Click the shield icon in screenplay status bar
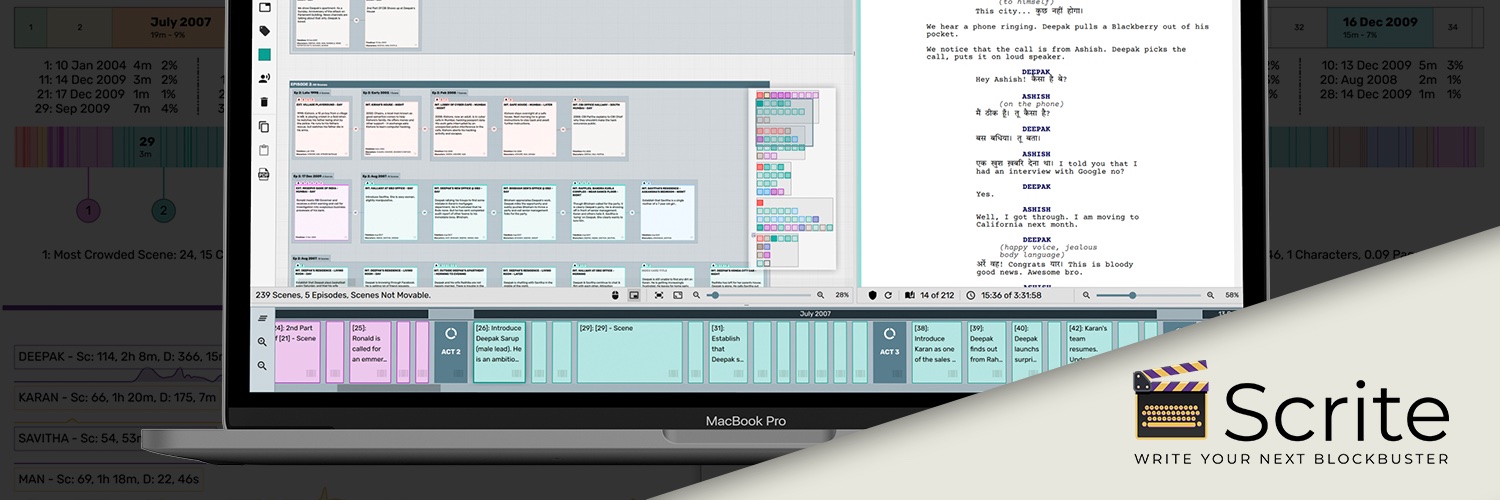Viewport: 1500px width, 500px height. pyautogui.click(x=872, y=295)
